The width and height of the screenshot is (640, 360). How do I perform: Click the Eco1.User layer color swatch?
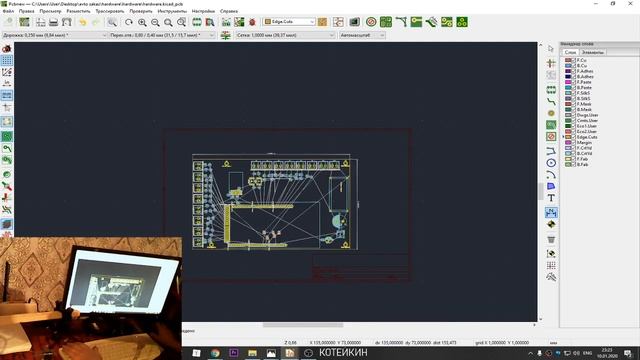click(x=568, y=126)
